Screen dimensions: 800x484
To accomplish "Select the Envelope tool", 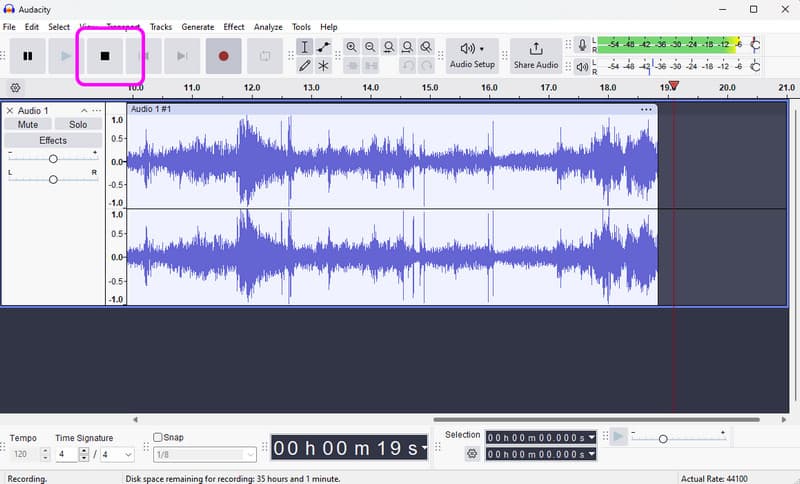I will click(x=323, y=47).
